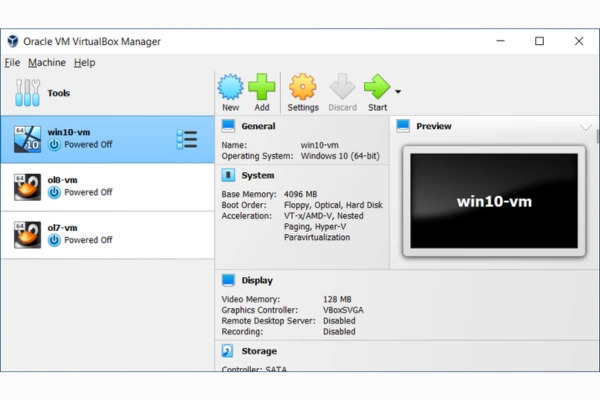Click the Windows 10 (64-bit) operating system value
The height and width of the screenshot is (400, 600).
point(340,156)
